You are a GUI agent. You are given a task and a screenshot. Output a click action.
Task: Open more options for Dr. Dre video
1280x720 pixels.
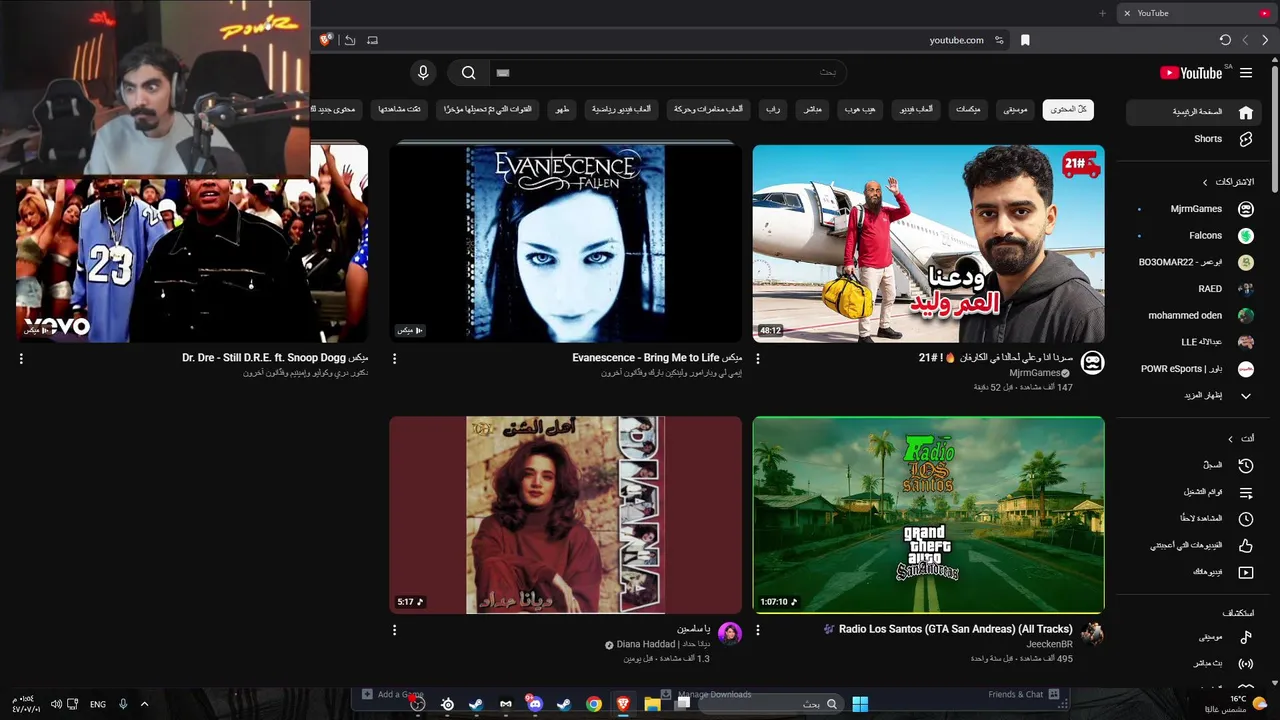21,358
